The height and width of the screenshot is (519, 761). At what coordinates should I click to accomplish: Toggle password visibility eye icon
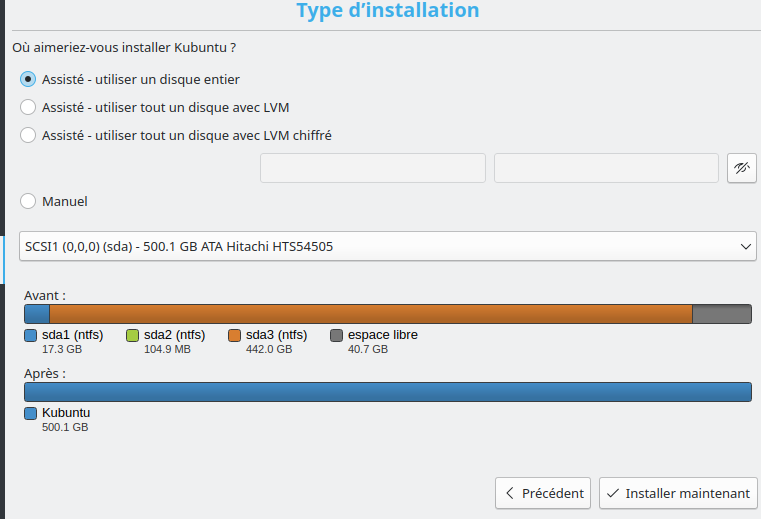(x=741, y=168)
